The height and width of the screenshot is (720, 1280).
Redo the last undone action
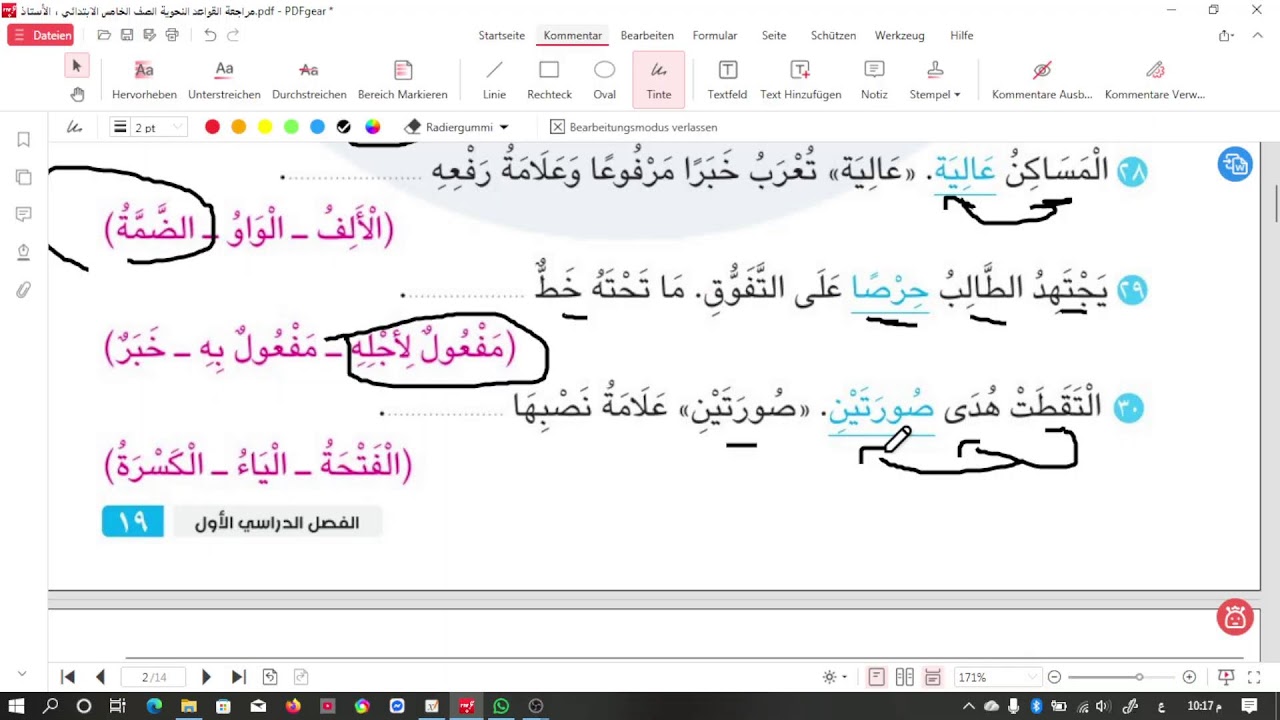(233, 35)
